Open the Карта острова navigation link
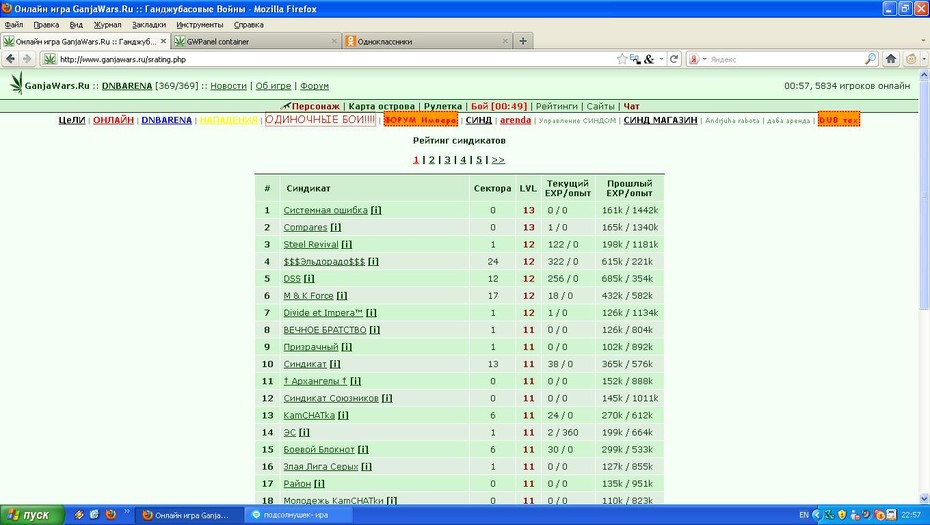 pyautogui.click(x=381, y=106)
